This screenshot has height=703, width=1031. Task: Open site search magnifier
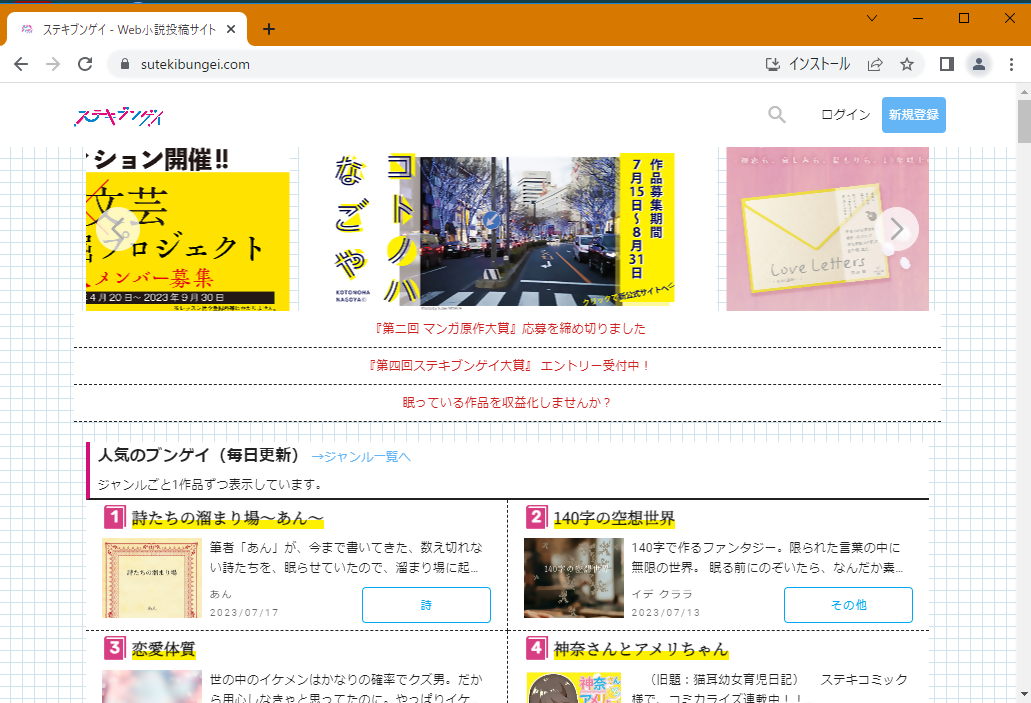777,114
